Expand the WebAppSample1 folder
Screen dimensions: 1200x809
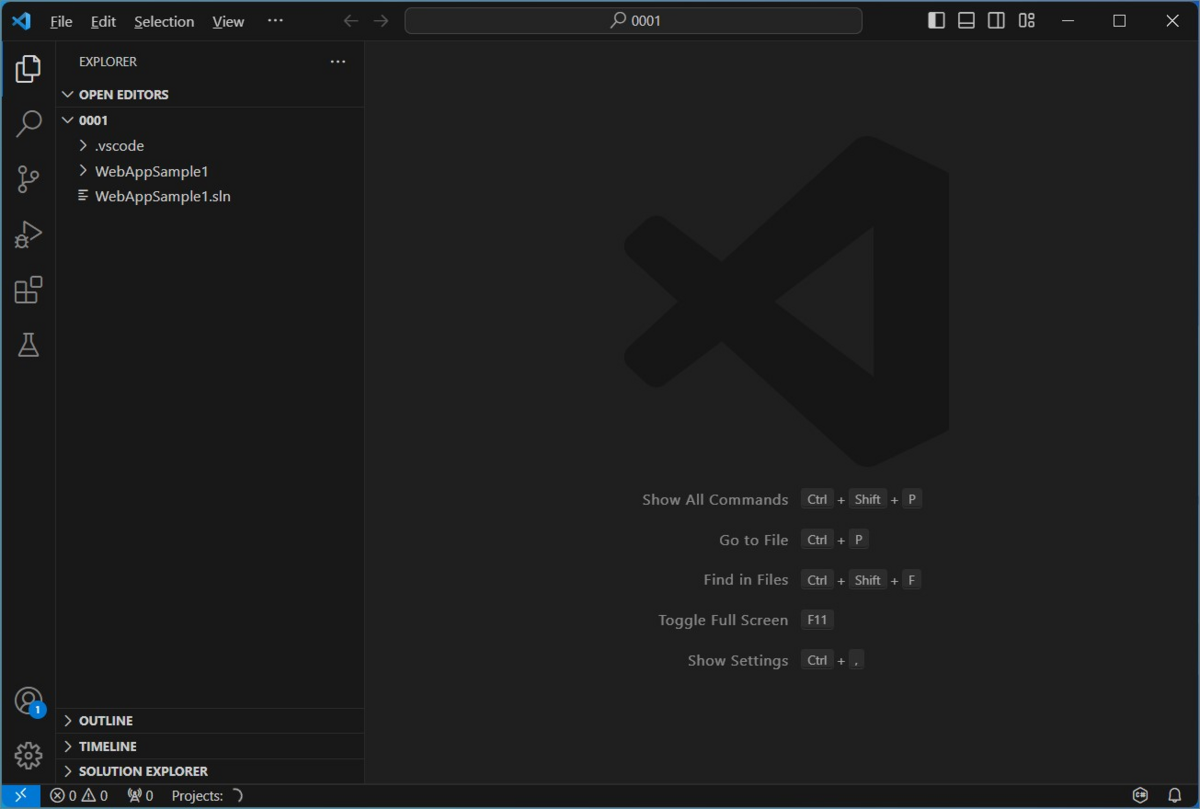(x=210, y=171)
